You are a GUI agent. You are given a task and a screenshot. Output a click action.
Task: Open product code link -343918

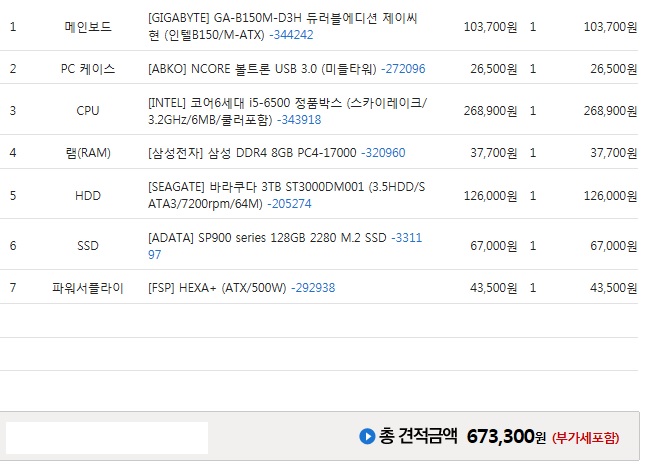[299, 120]
